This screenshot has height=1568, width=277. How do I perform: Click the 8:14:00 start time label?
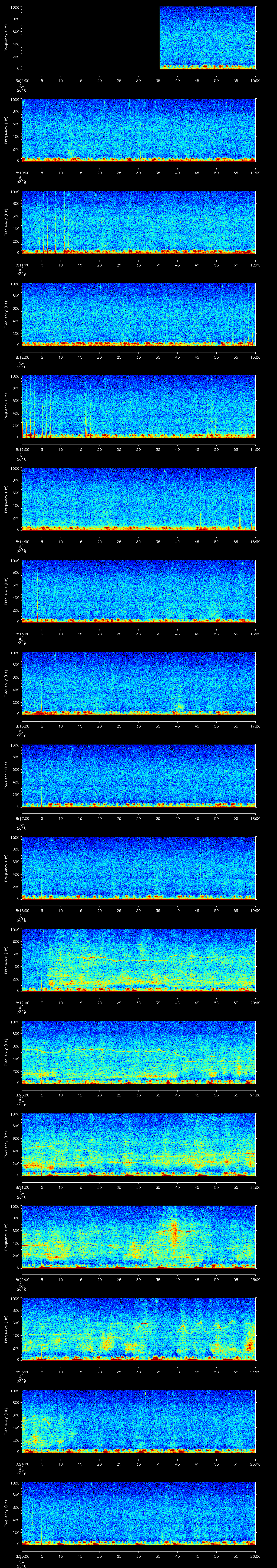tap(22, 542)
